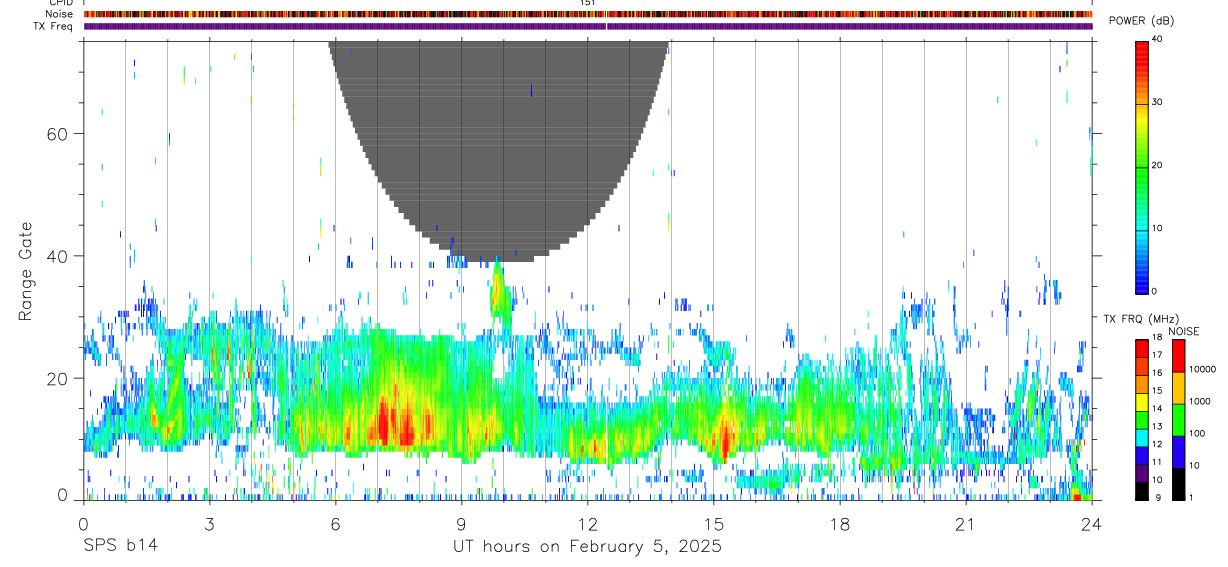The image size is (1228, 567).
Task: Pick the black 9 MHz TX FRQ swatch
Action: (x=1142, y=492)
